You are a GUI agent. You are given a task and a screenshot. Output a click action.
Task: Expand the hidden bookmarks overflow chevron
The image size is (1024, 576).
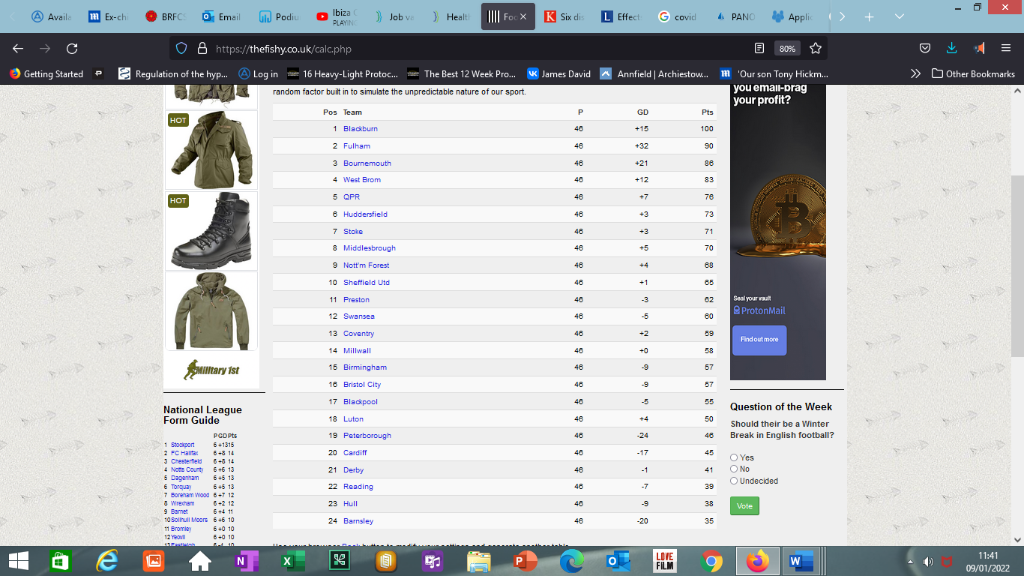916,74
